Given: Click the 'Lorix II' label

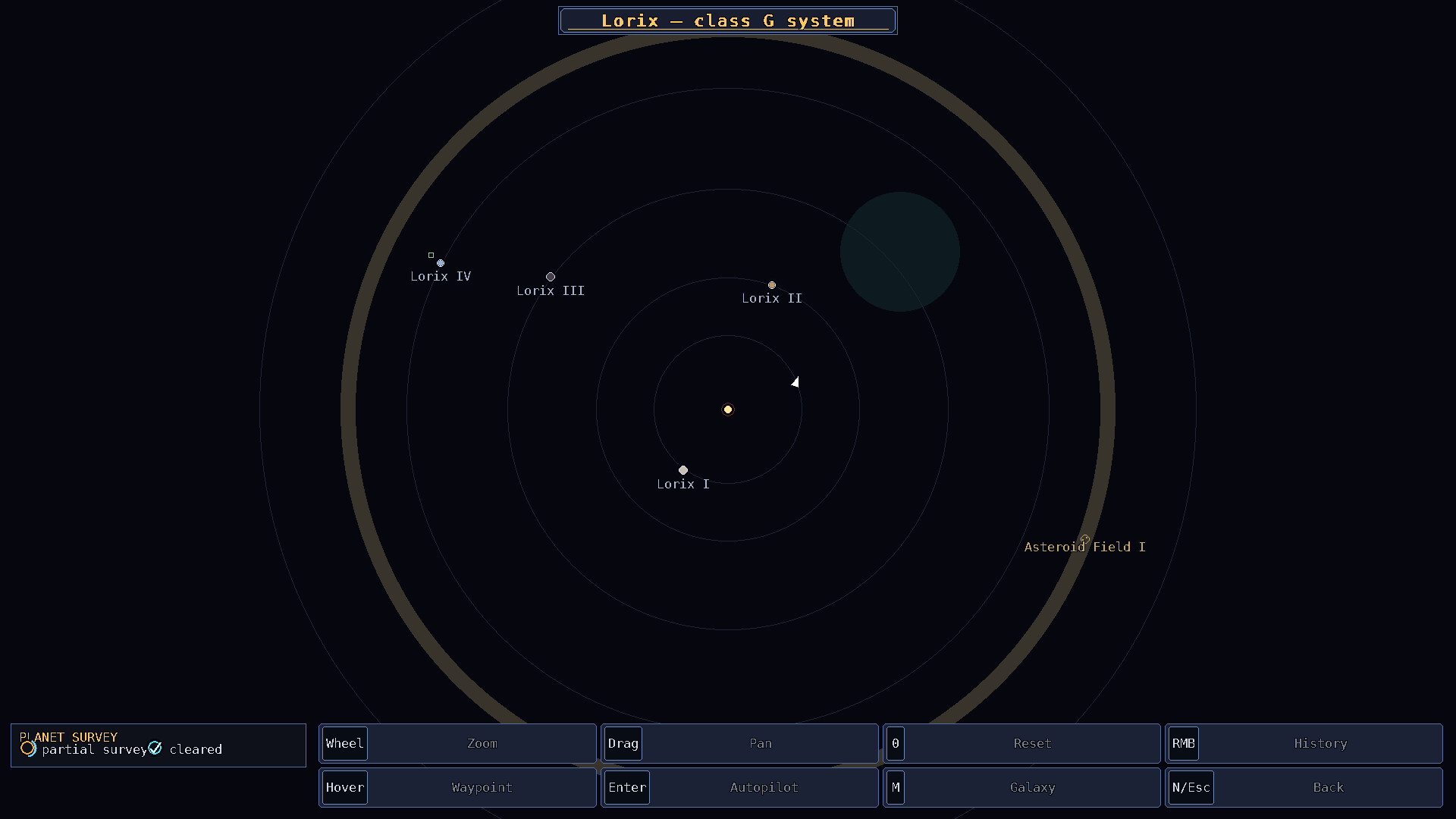Looking at the screenshot, I should click(772, 298).
